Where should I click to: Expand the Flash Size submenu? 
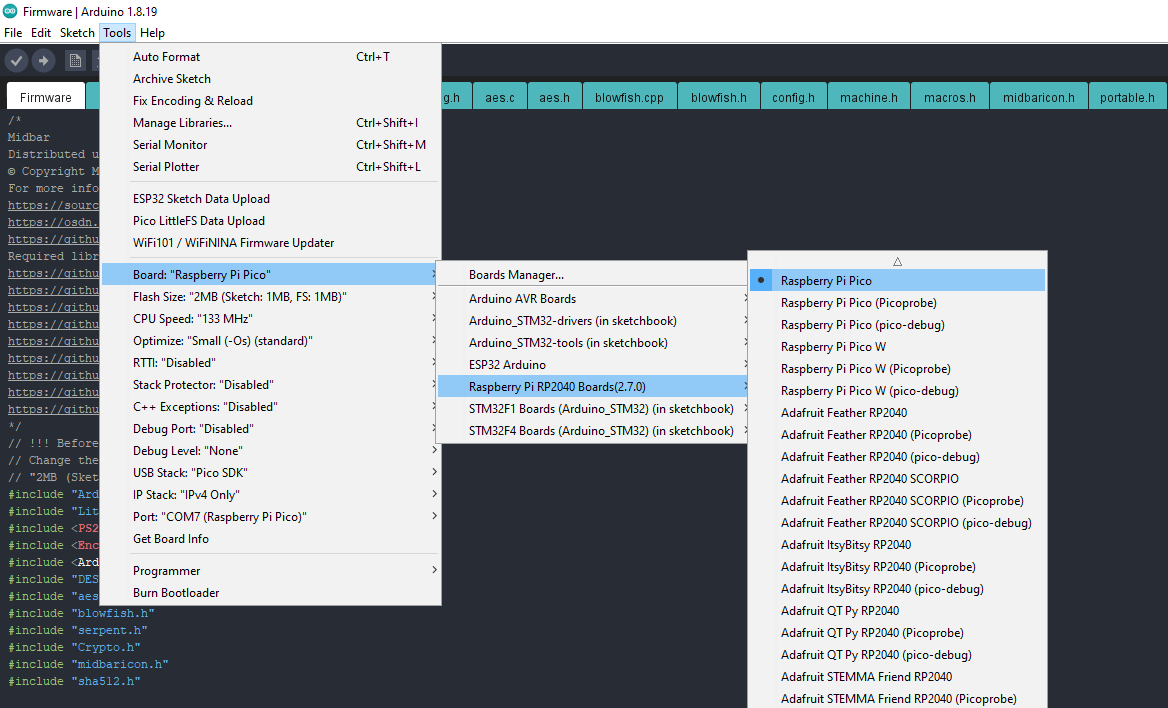[271, 297]
